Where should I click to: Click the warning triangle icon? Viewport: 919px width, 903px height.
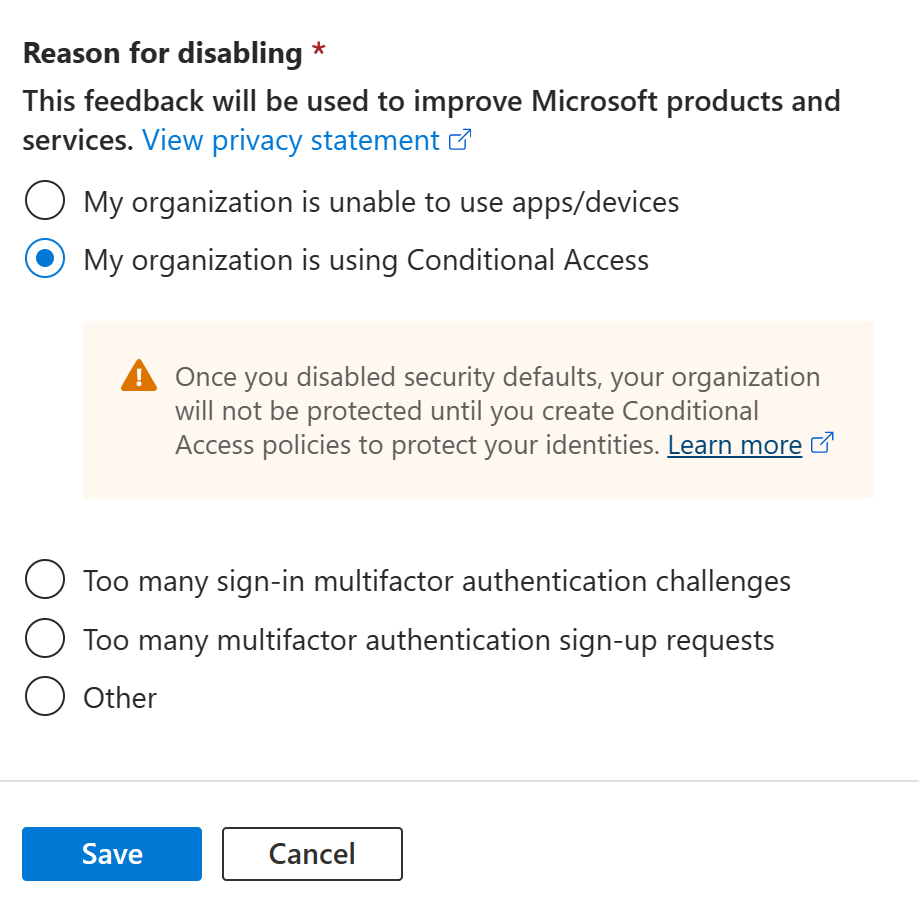(138, 376)
